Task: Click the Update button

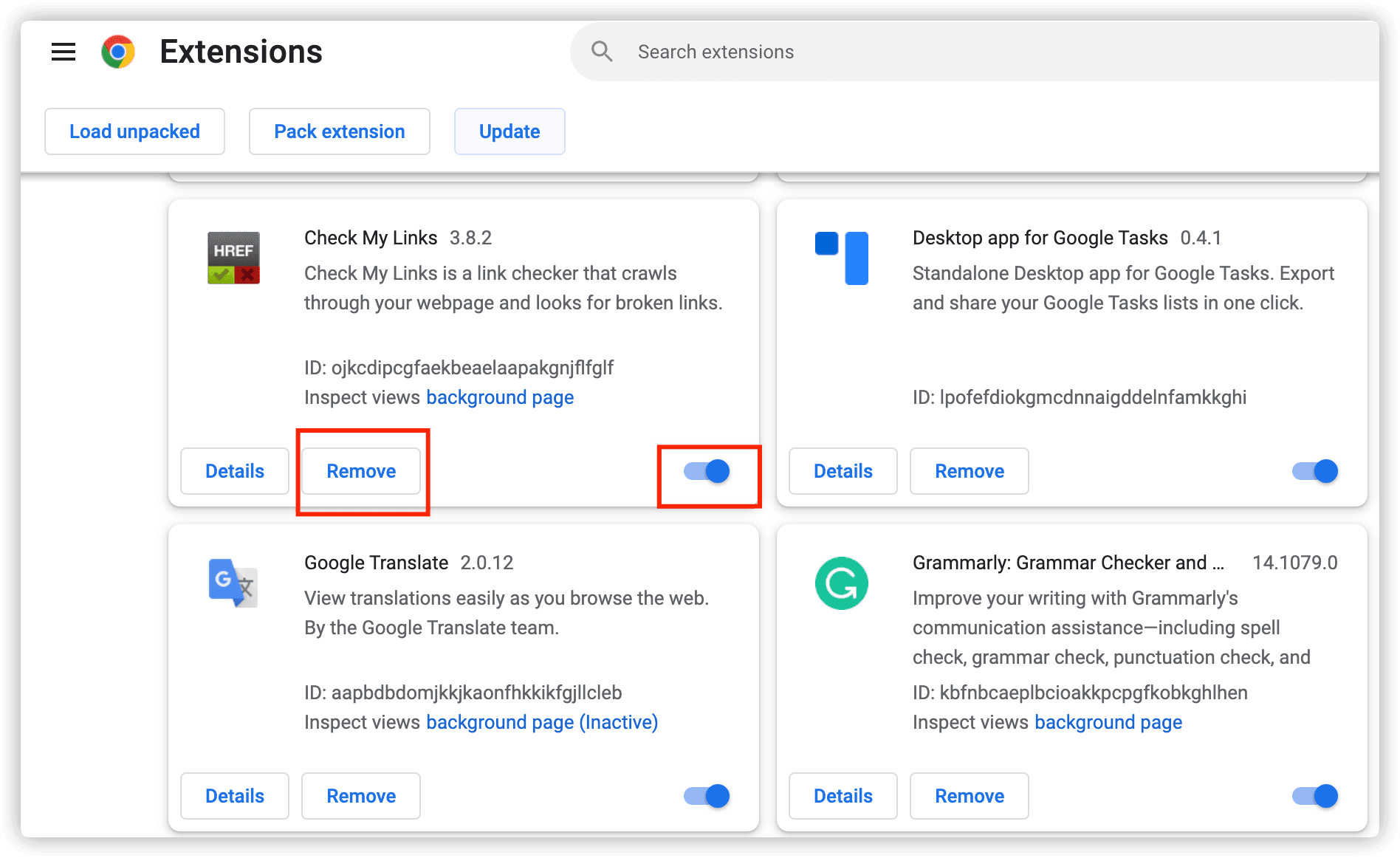Action: tap(509, 131)
